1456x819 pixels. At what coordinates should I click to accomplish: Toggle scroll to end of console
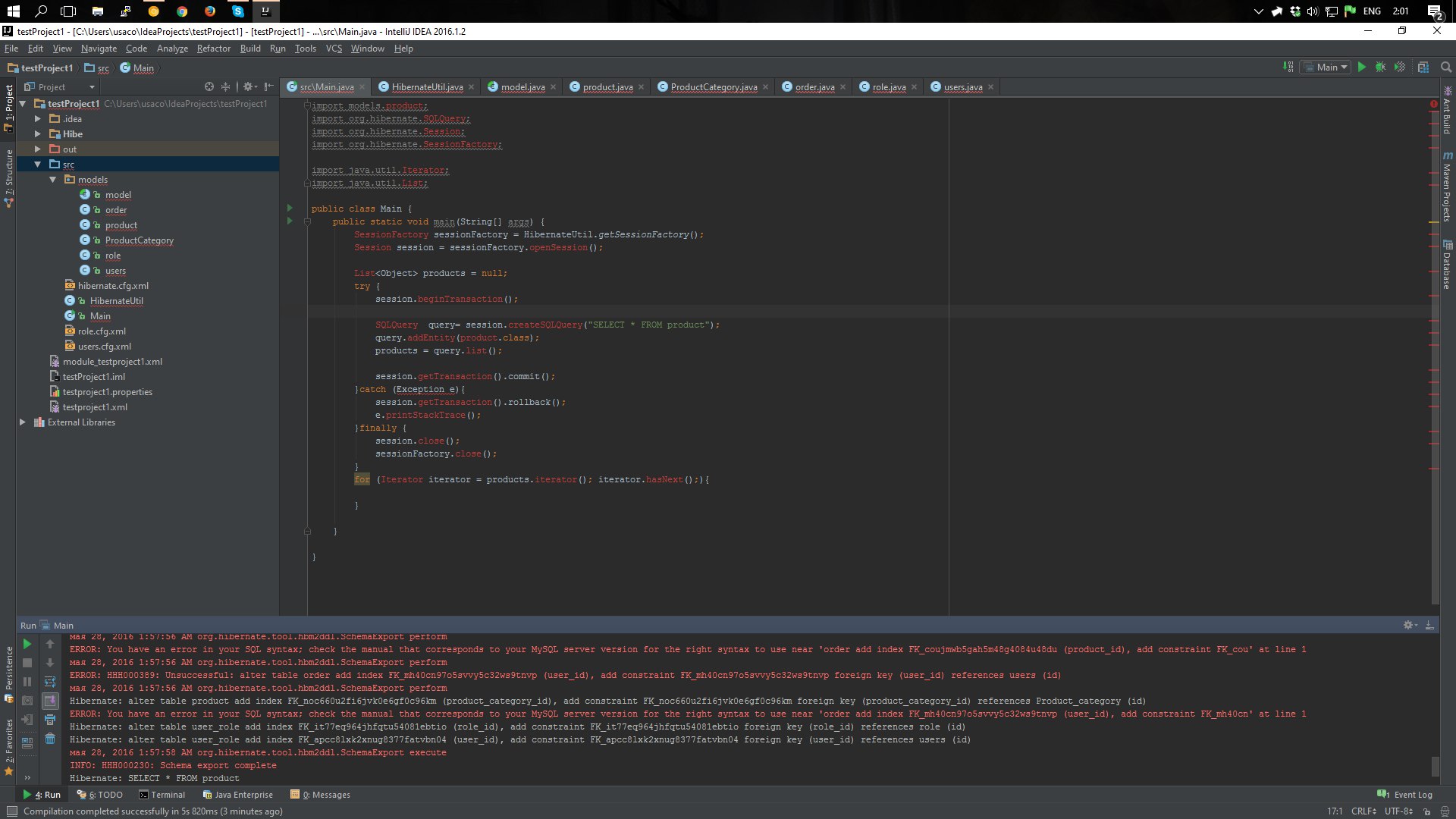[50, 701]
